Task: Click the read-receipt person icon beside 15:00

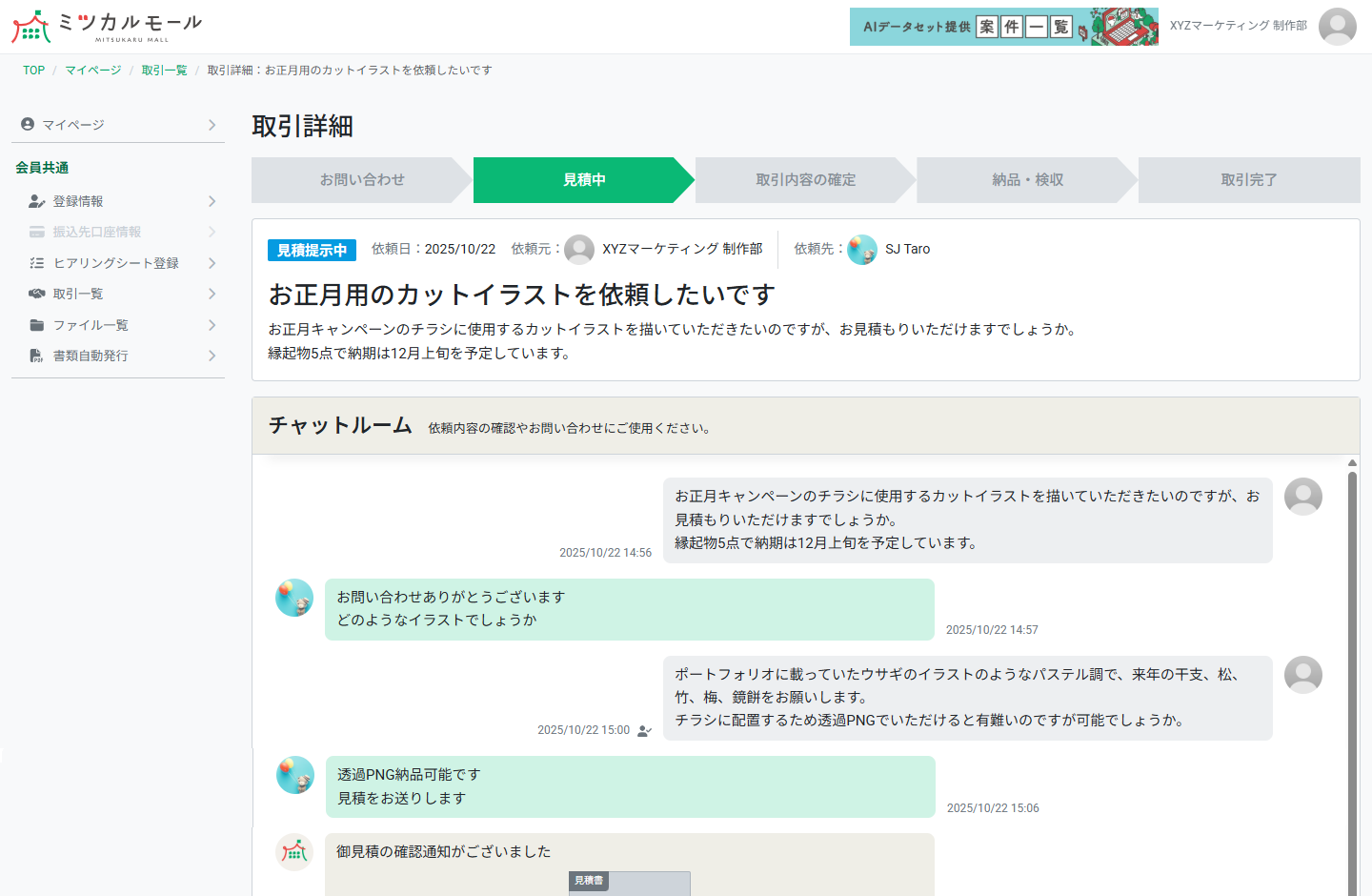Action: 644,729
